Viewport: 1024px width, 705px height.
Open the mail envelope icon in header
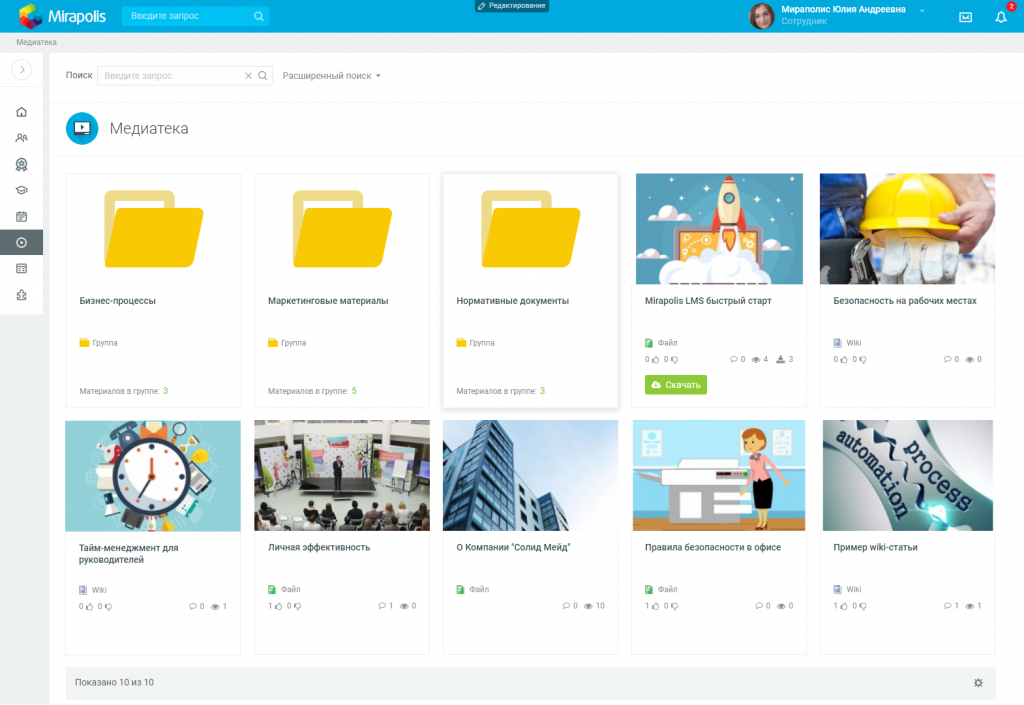point(965,17)
